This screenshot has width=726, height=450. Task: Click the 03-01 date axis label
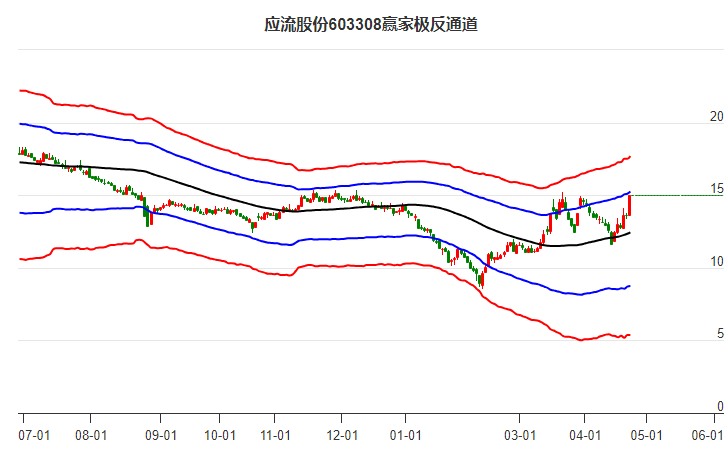(519, 435)
